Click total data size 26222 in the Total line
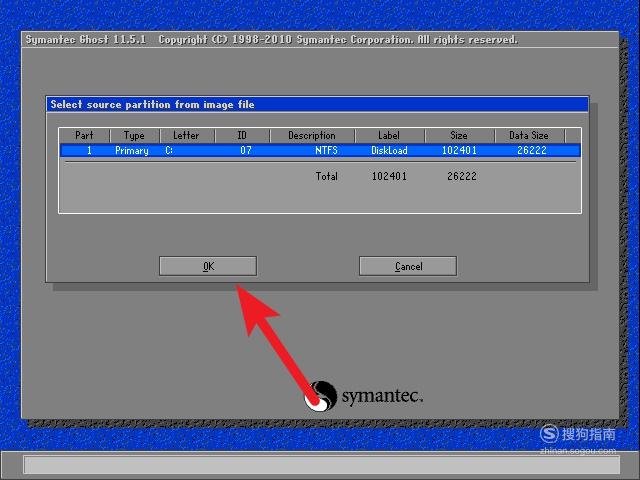This screenshot has height=480, width=640. coord(462,176)
